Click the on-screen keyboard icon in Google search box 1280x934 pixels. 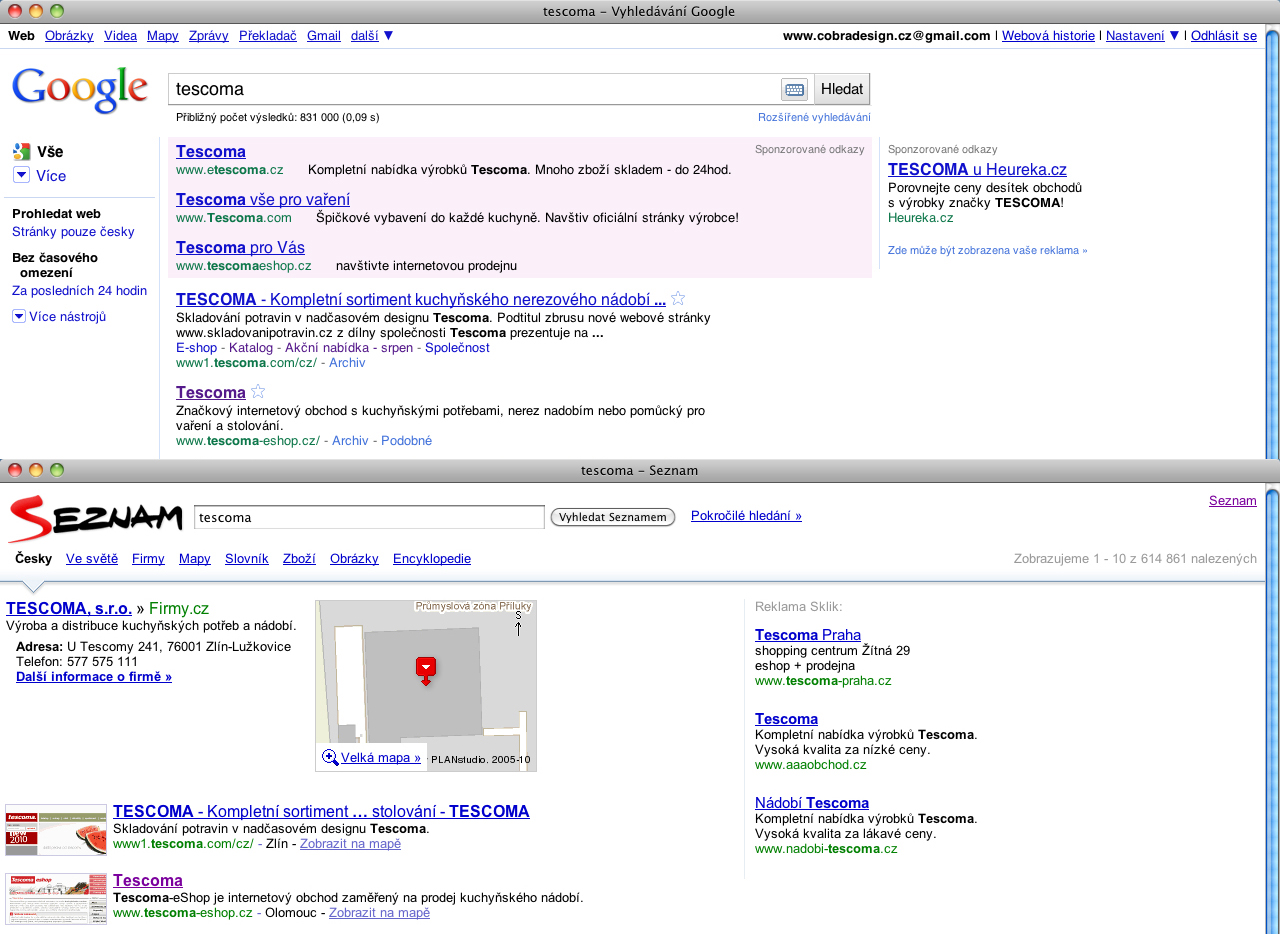click(x=794, y=90)
